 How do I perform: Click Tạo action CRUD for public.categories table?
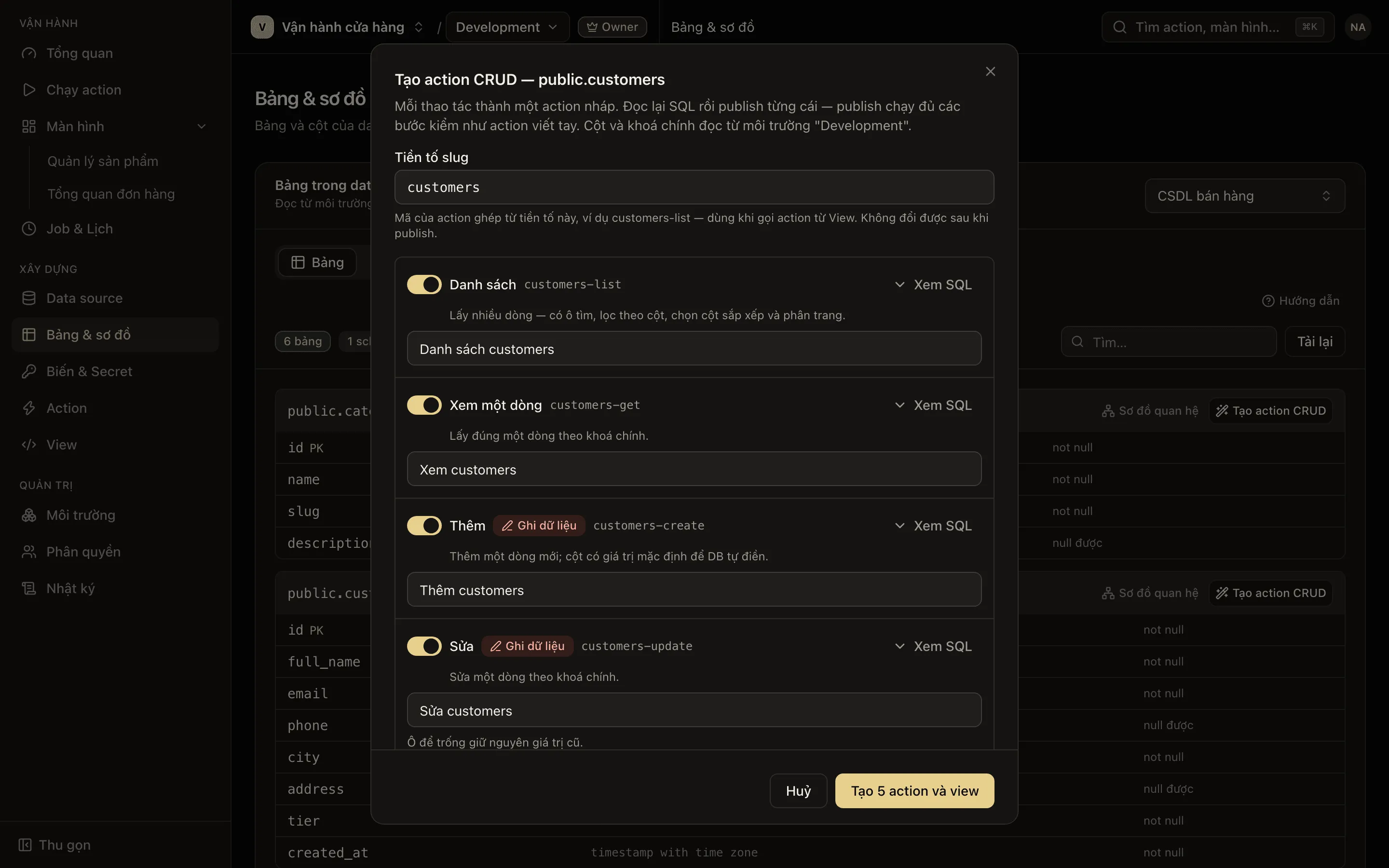click(1271, 411)
